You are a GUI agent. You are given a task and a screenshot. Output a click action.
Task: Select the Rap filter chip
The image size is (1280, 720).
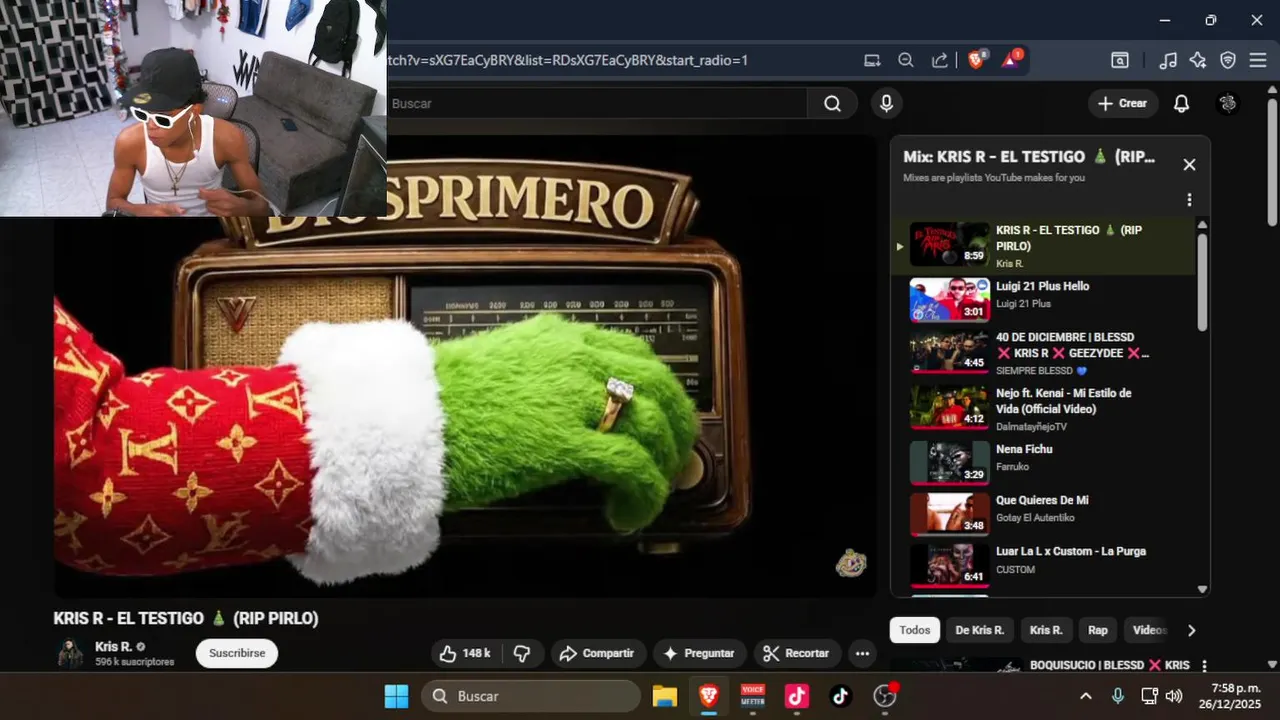pos(1098,630)
